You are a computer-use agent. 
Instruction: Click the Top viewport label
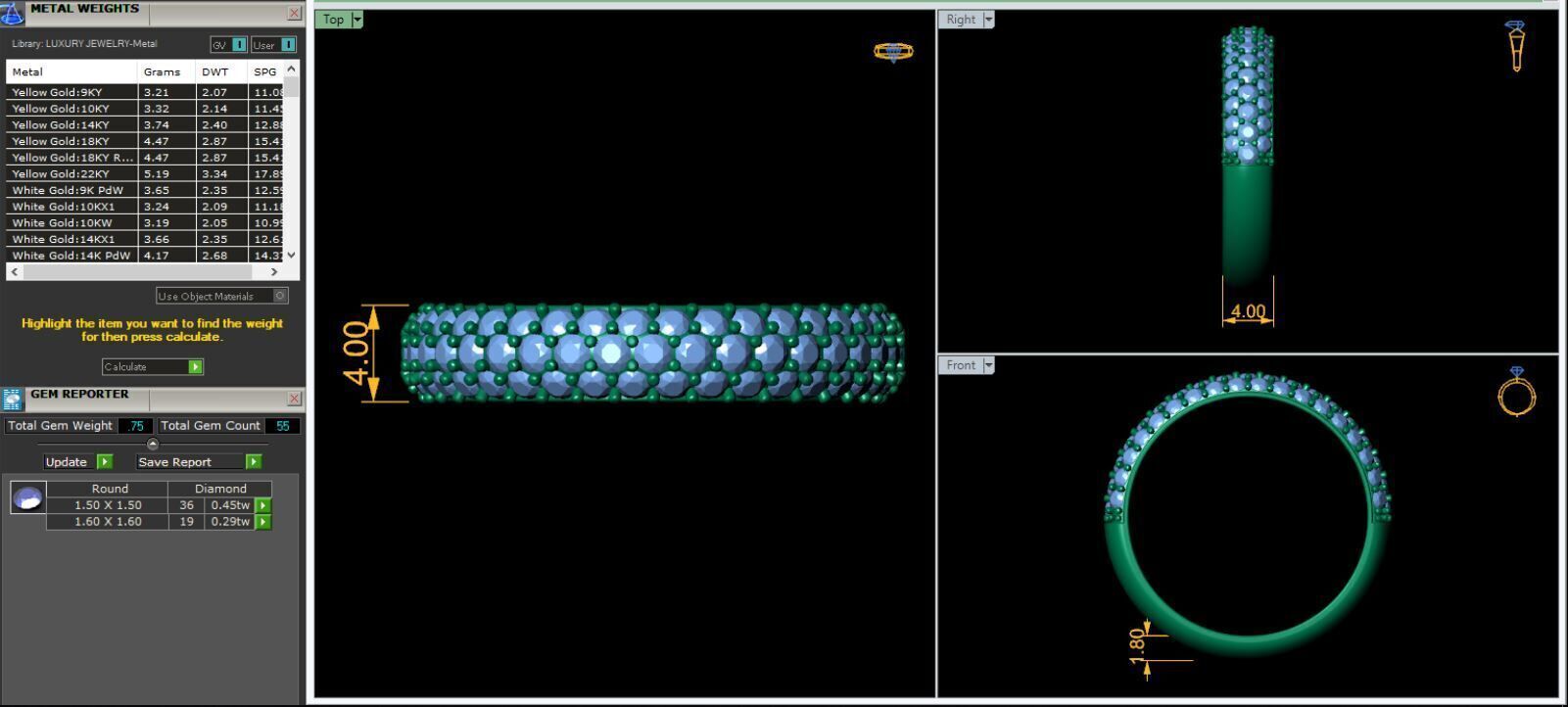point(333,20)
